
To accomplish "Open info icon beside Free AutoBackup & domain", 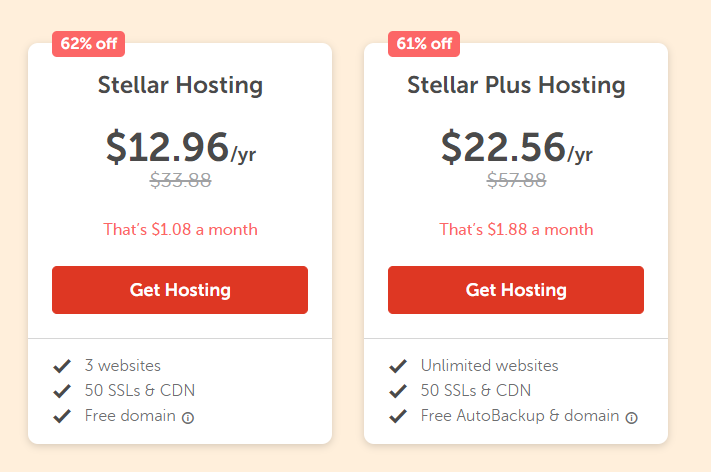I will coord(632,418).
